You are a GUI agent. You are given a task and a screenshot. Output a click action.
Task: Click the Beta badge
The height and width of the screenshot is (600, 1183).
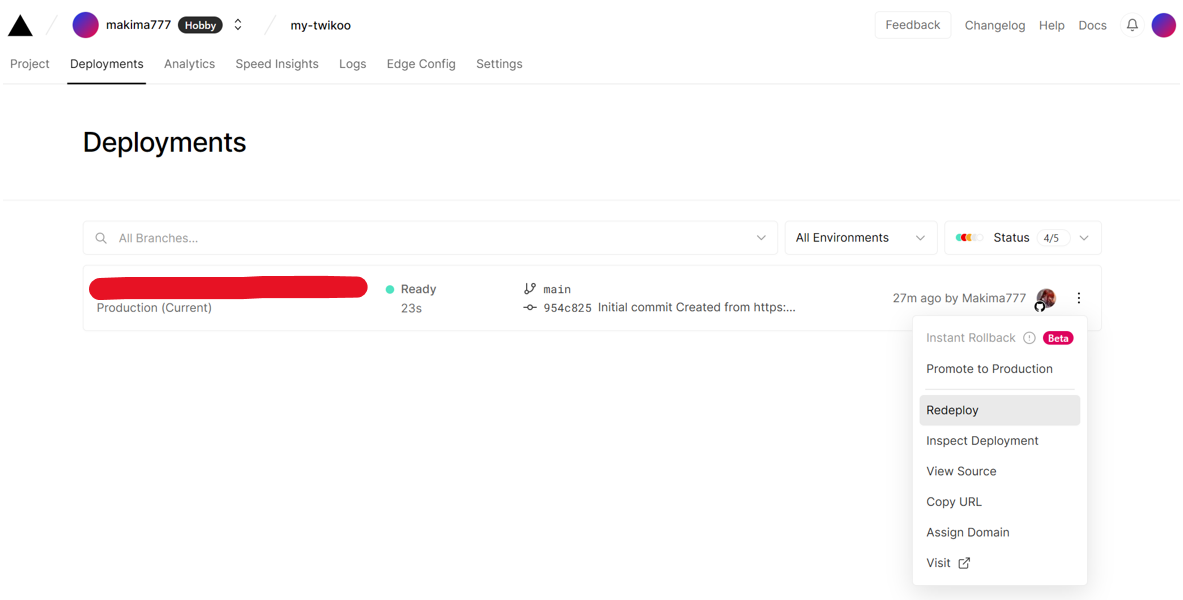[1058, 338]
